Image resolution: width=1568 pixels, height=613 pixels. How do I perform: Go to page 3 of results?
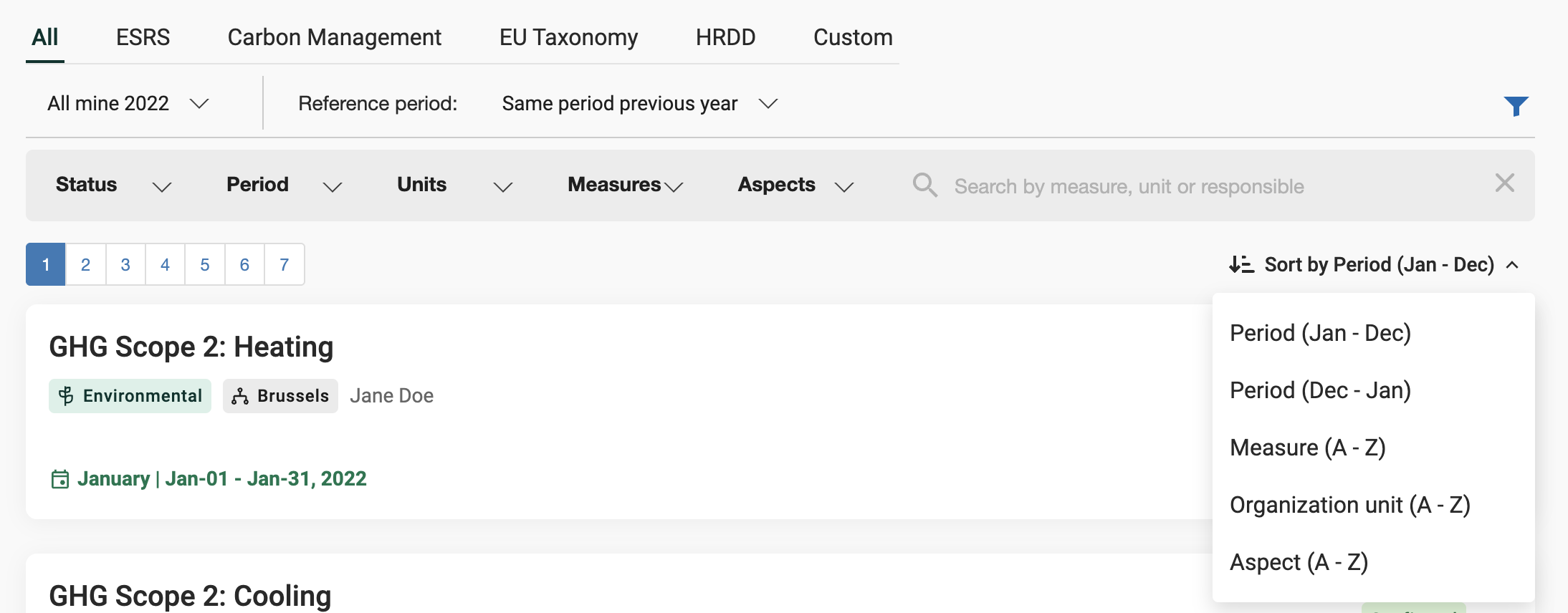pyautogui.click(x=125, y=265)
